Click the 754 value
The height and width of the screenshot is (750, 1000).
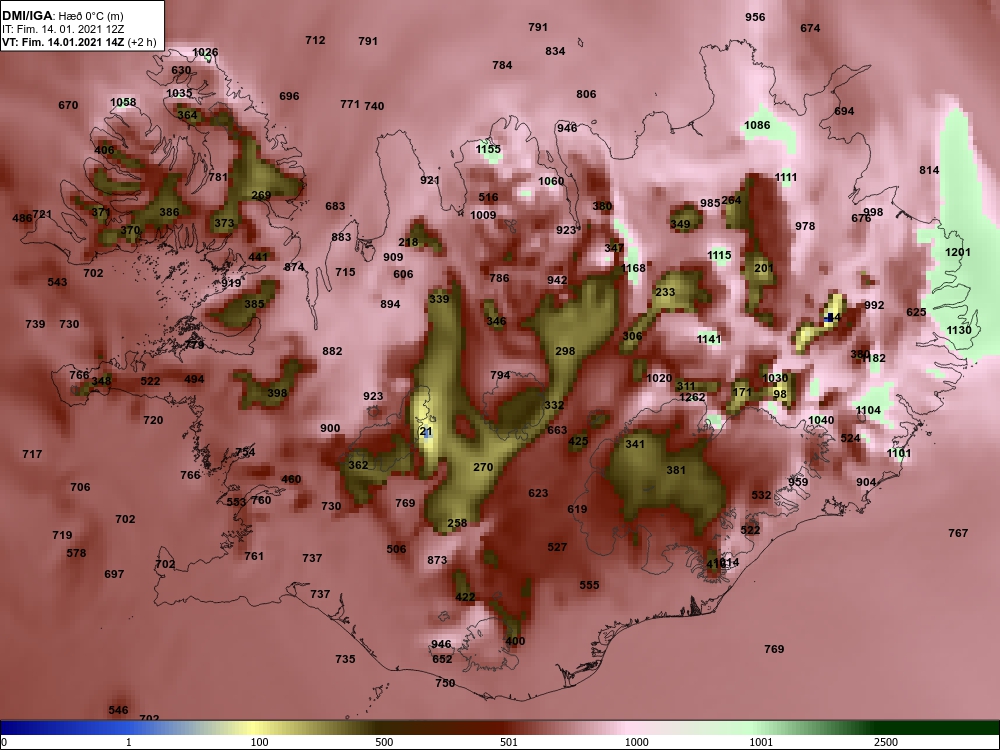(245, 452)
